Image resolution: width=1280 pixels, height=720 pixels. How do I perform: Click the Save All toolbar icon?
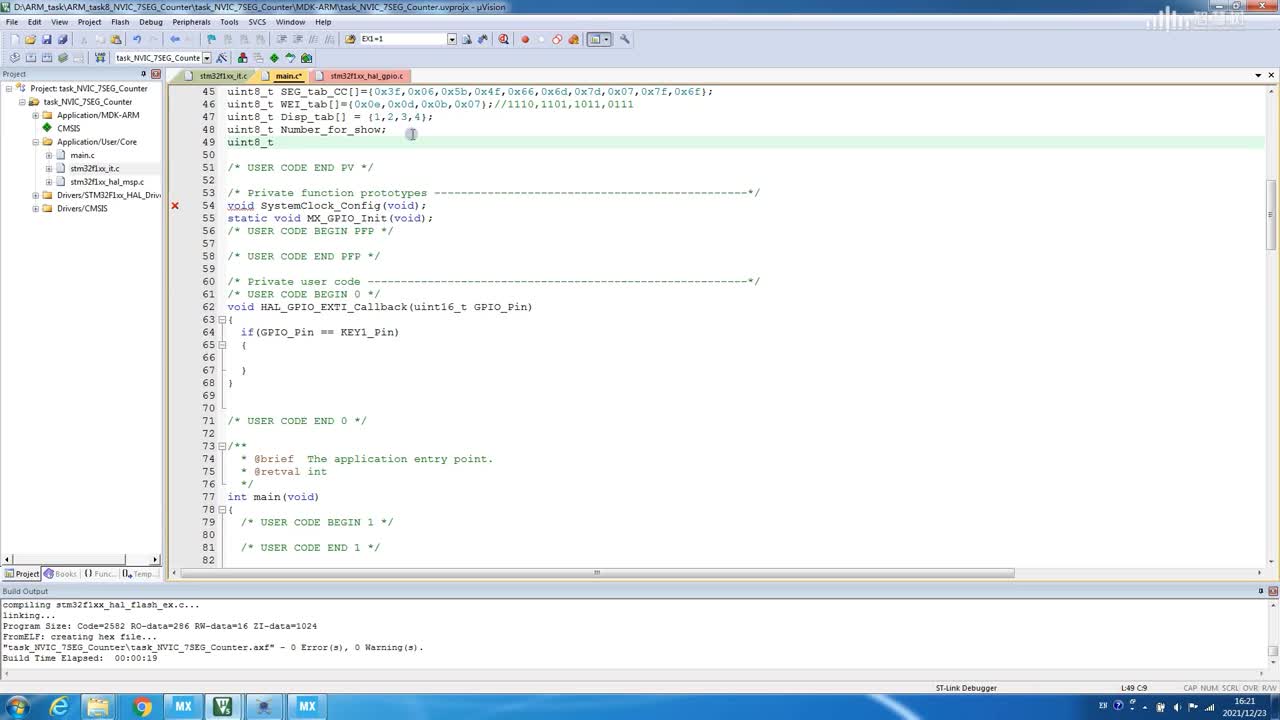[62, 39]
